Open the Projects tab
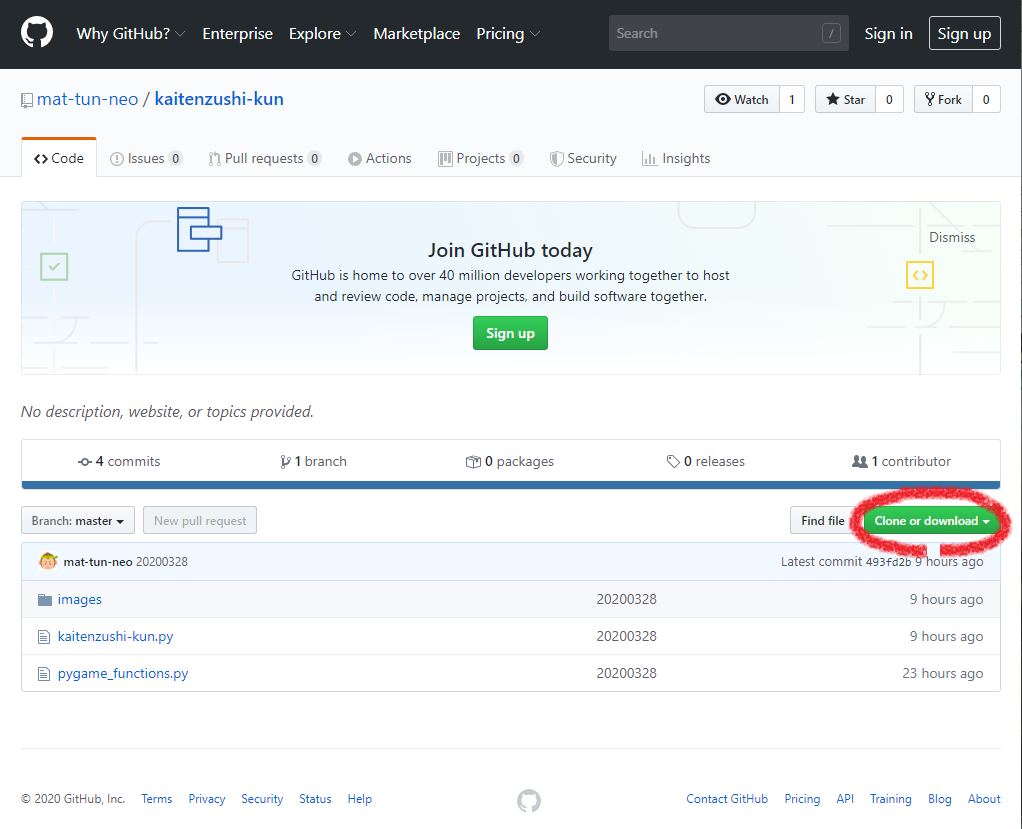The height and width of the screenshot is (829, 1022). 480,158
